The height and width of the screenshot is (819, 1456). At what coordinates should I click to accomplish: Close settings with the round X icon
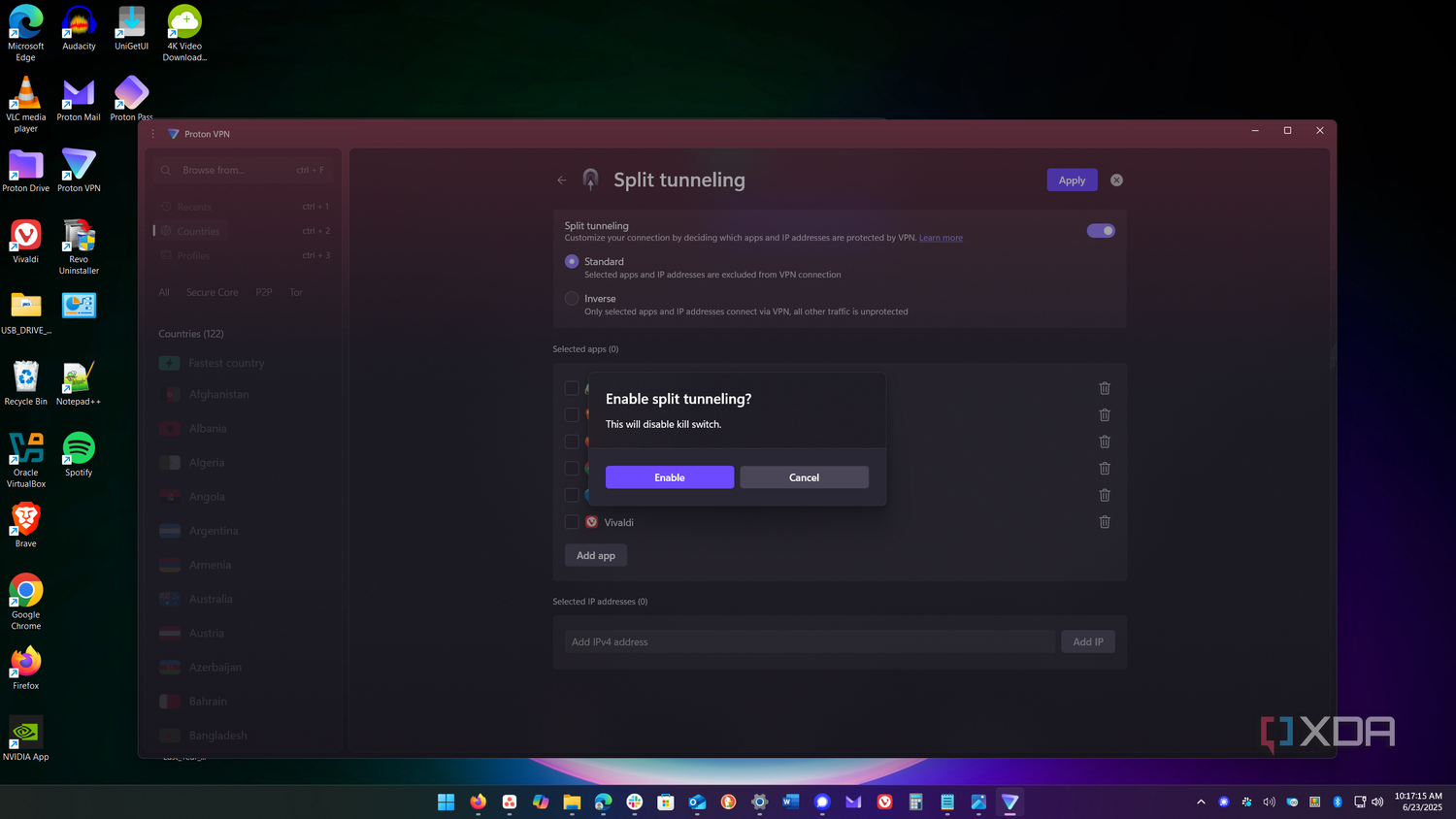[x=1116, y=180]
